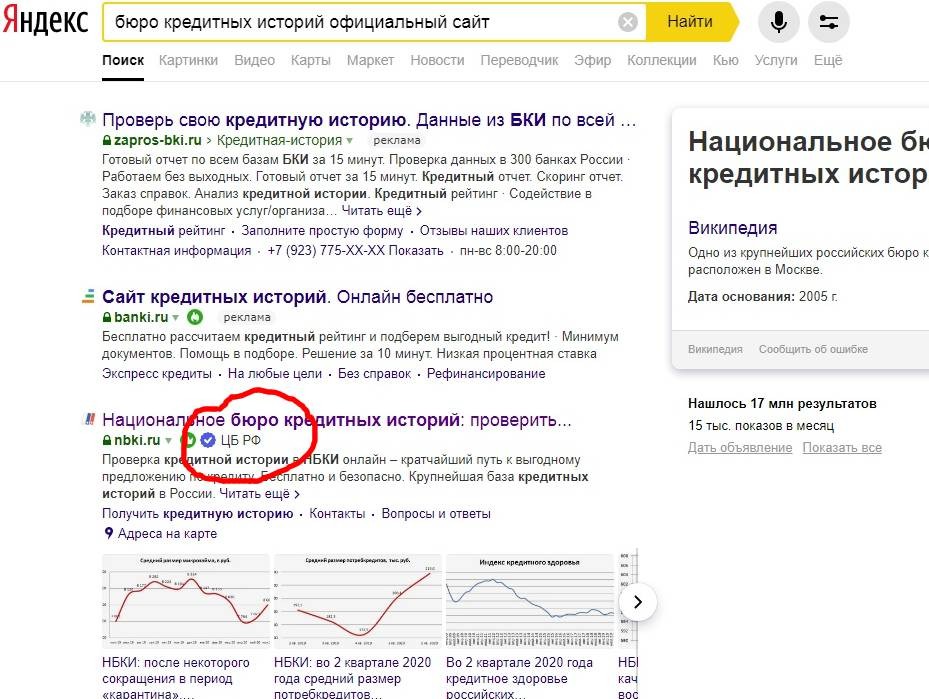The image size is (929, 699).
Task: Click the nbki.ru site favicon
Action: [89, 419]
